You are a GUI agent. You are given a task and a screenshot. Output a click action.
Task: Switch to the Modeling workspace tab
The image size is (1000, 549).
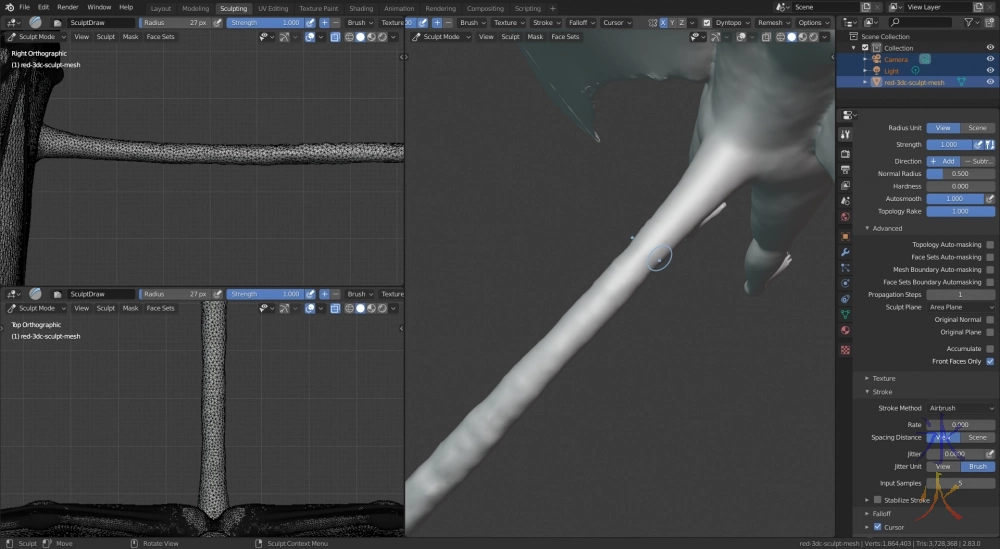point(195,8)
